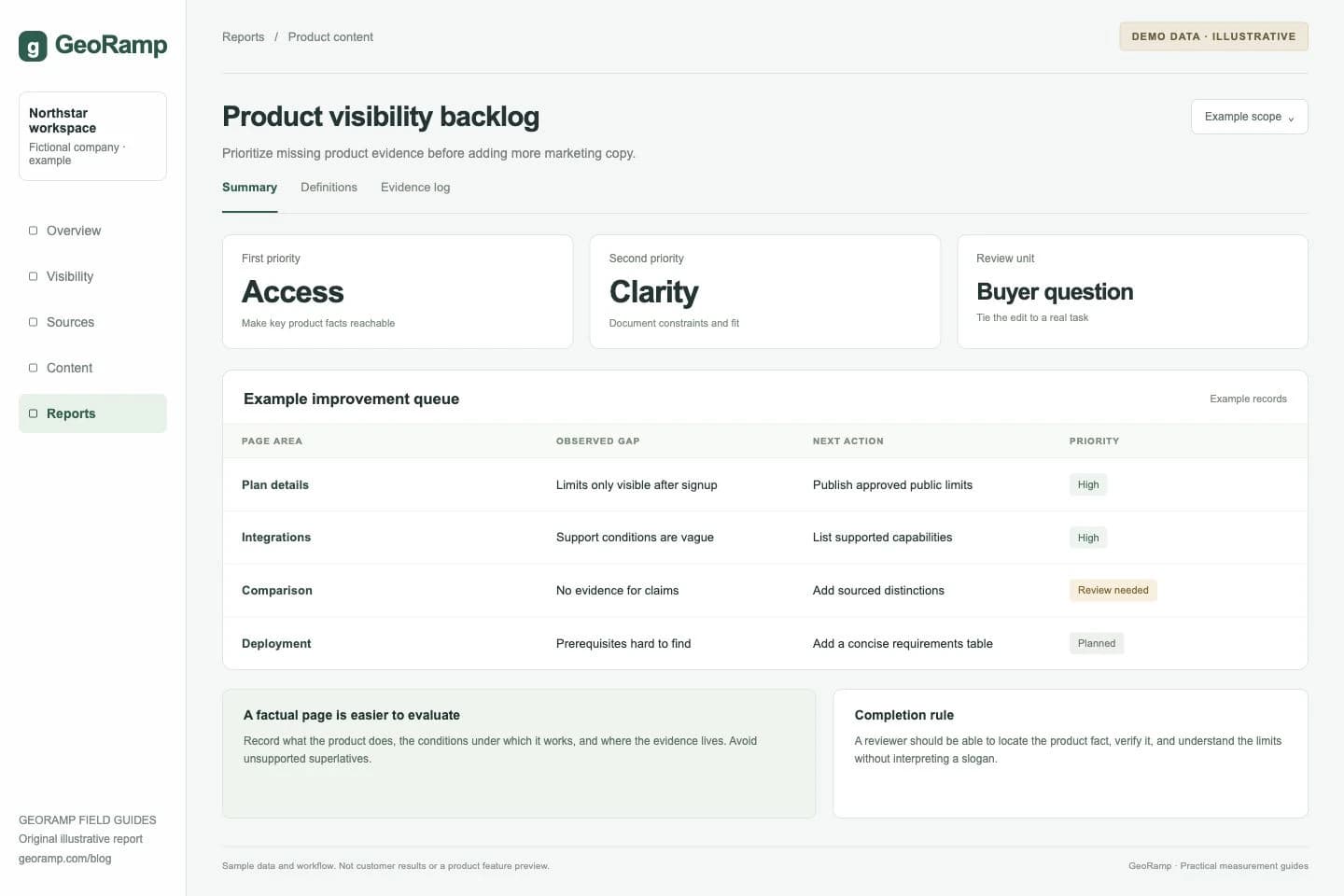This screenshot has width=1344, height=896.
Task: Open the Example scope dropdown
Action: click(1249, 117)
